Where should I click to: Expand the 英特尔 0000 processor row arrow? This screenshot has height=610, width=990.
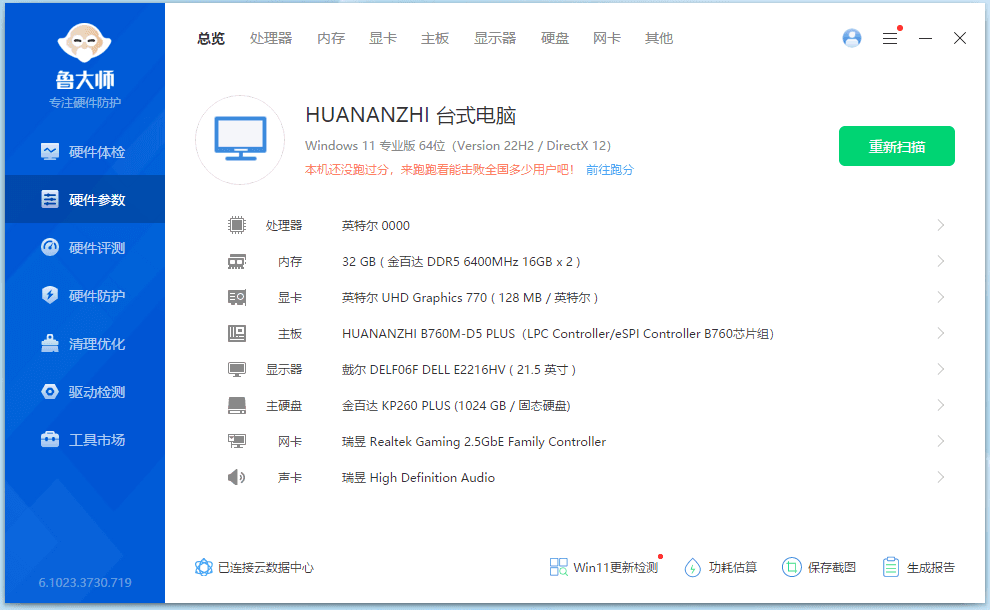tap(941, 225)
